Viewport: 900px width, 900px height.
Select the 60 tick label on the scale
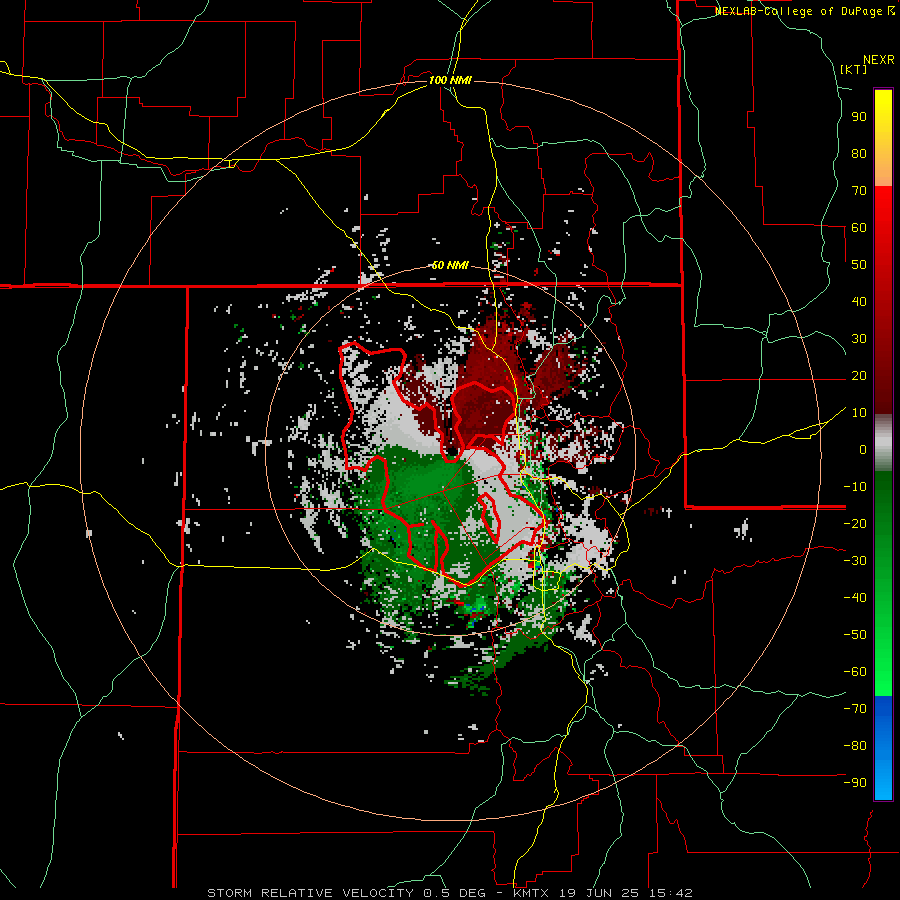coord(859,228)
